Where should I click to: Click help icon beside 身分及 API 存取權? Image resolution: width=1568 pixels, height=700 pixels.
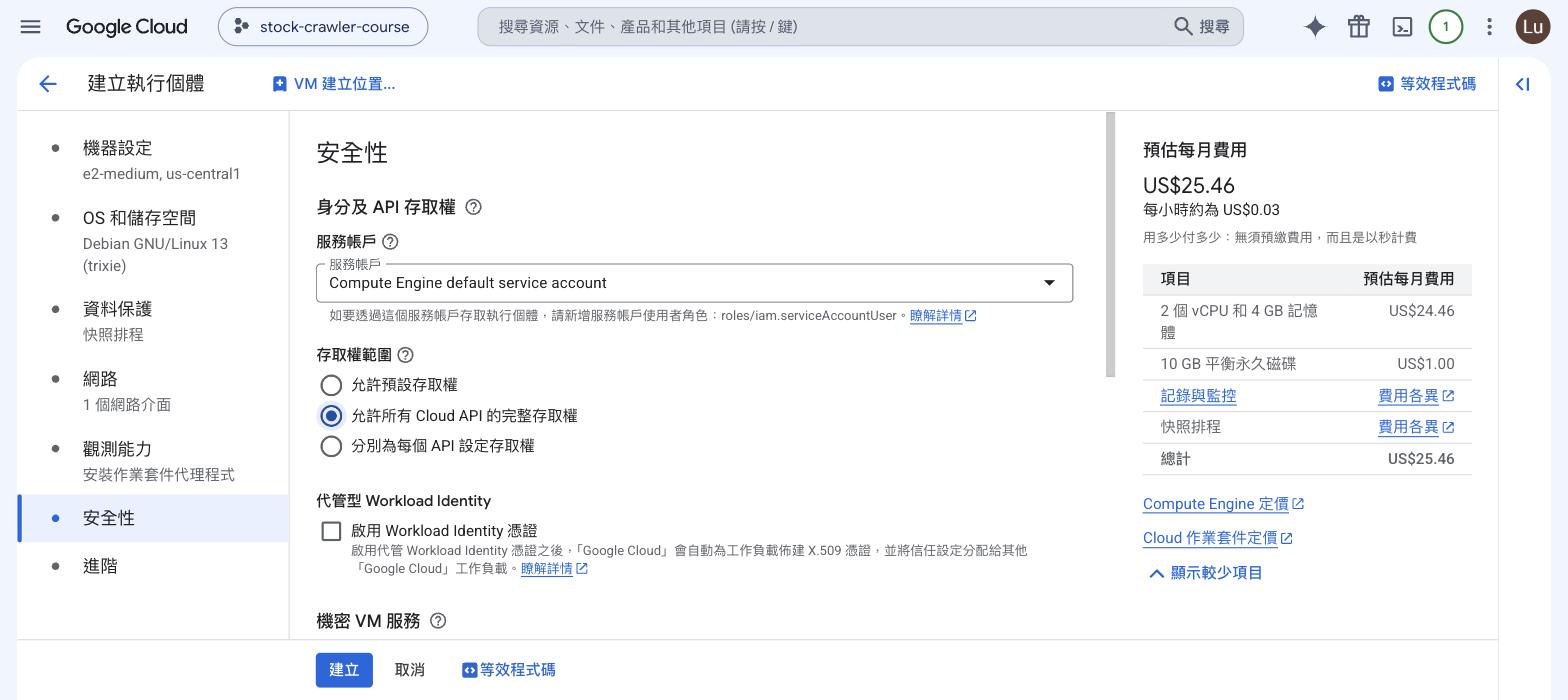pyautogui.click(x=474, y=207)
